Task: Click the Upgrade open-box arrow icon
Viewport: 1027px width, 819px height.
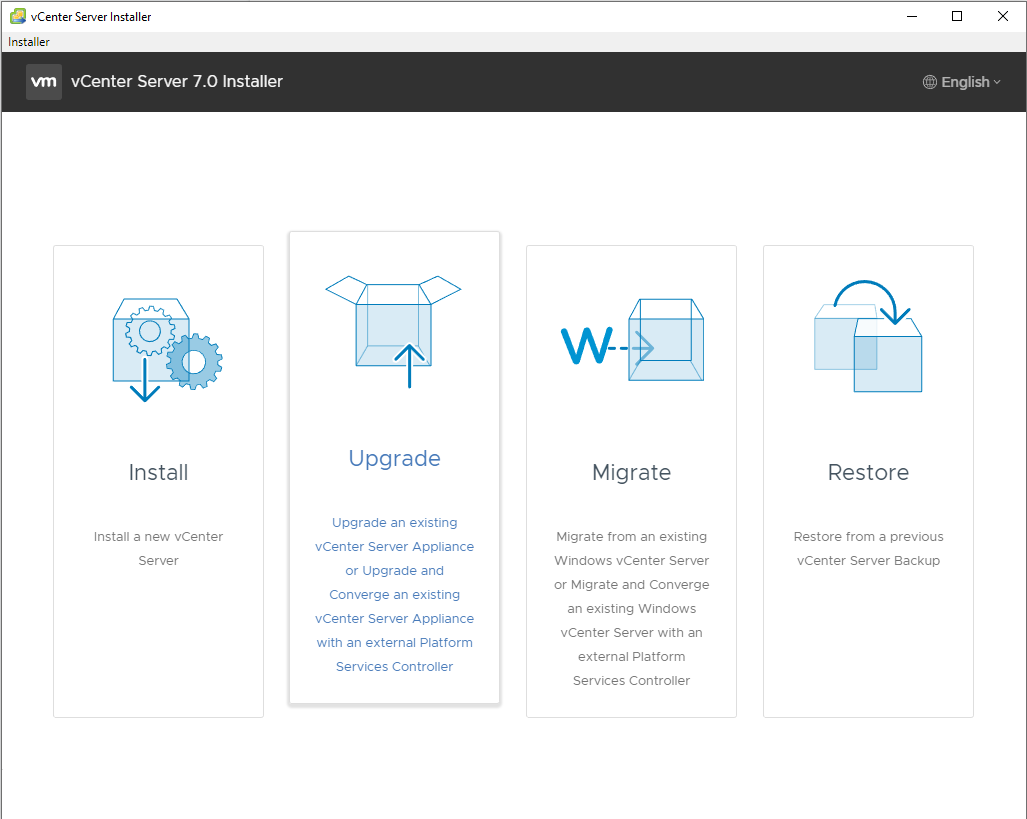Action: click(x=394, y=332)
